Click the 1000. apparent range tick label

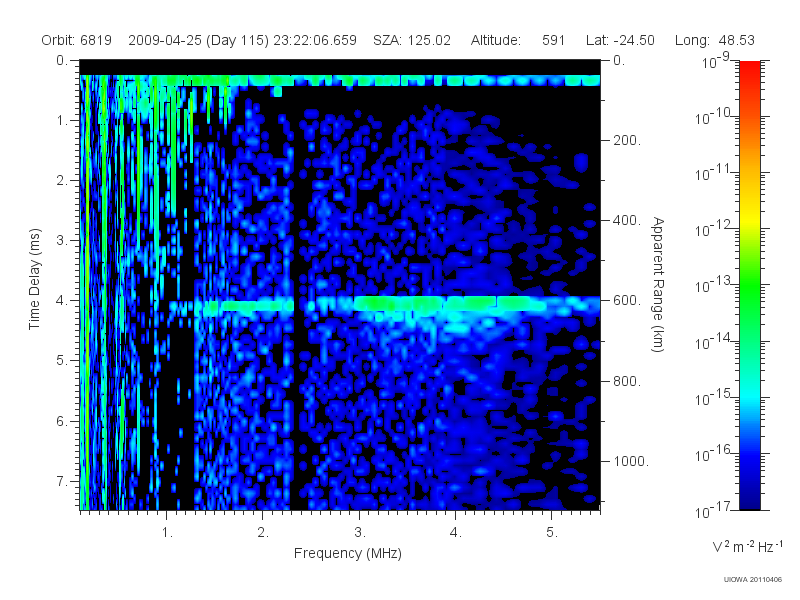pyautogui.click(x=631, y=461)
